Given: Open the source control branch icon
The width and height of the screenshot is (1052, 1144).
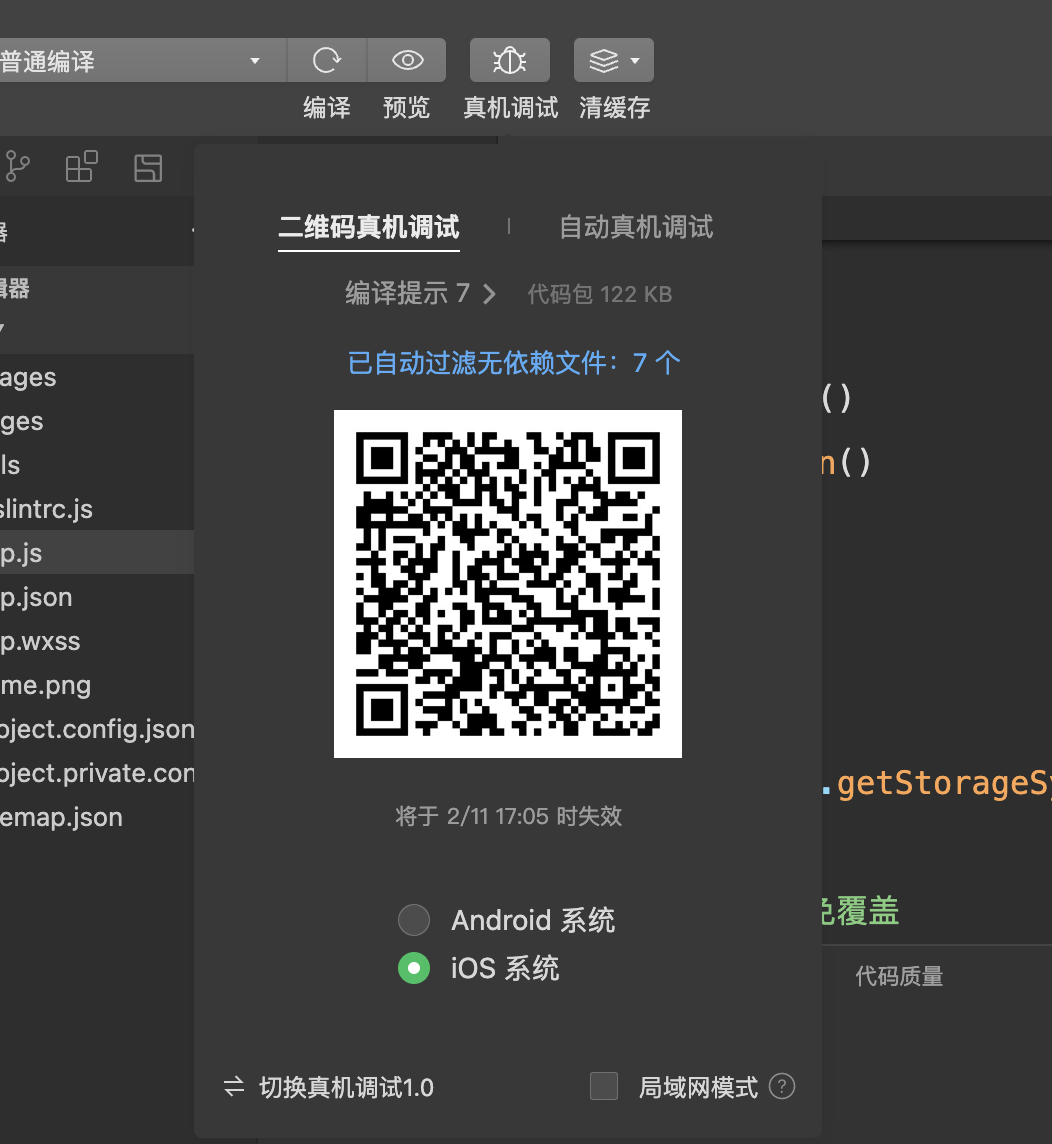Looking at the screenshot, I should pyautogui.click(x=18, y=167).
